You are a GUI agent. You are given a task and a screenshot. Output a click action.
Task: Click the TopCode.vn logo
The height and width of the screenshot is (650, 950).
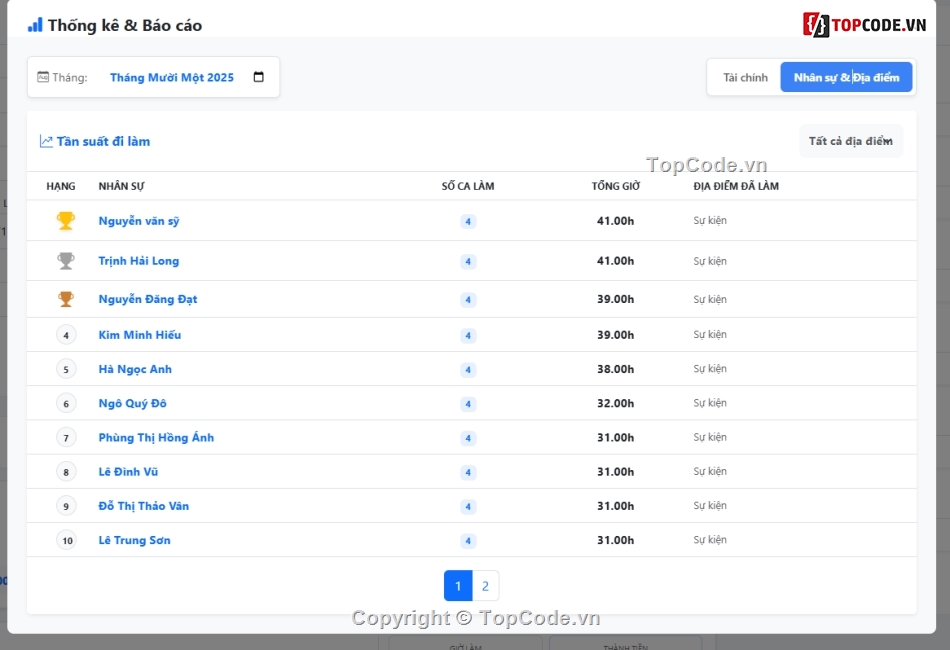[865, 25]
